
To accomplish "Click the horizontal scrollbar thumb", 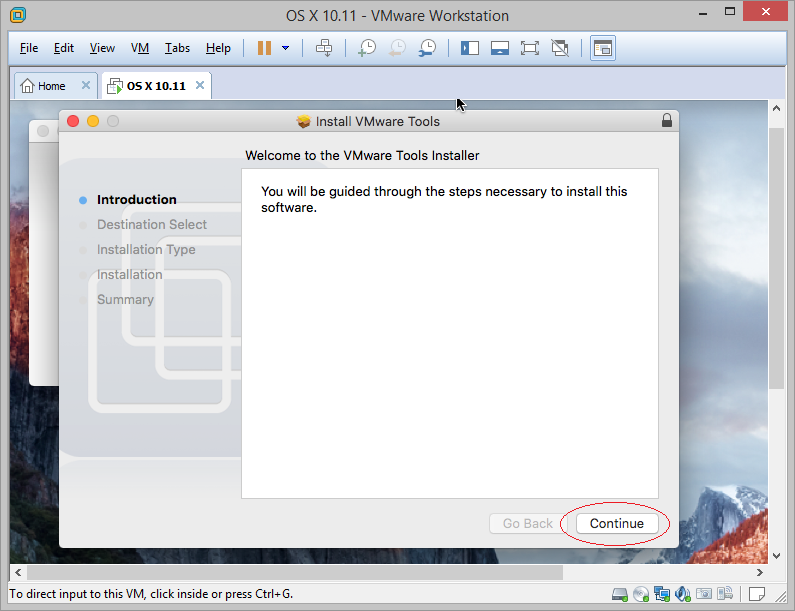I will 295,572.
